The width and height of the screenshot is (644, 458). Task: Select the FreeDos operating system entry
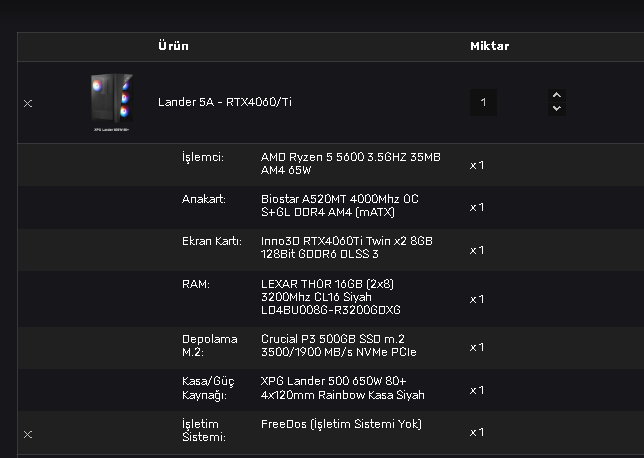pyautogui.click(x=341, y=424)
